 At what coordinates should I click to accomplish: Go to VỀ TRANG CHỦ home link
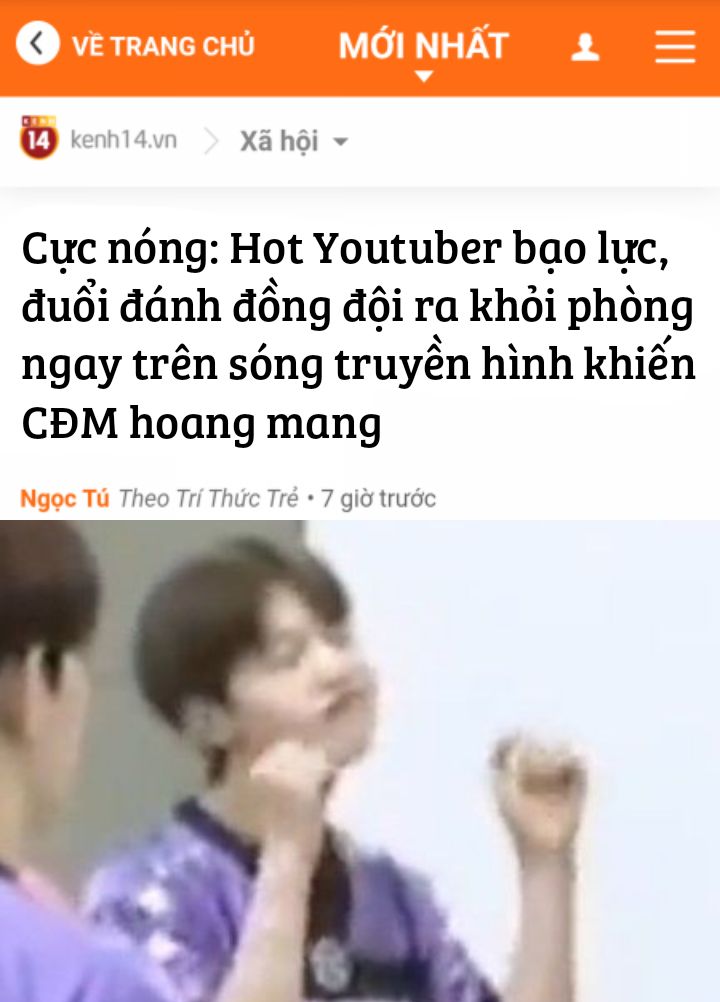163,46
